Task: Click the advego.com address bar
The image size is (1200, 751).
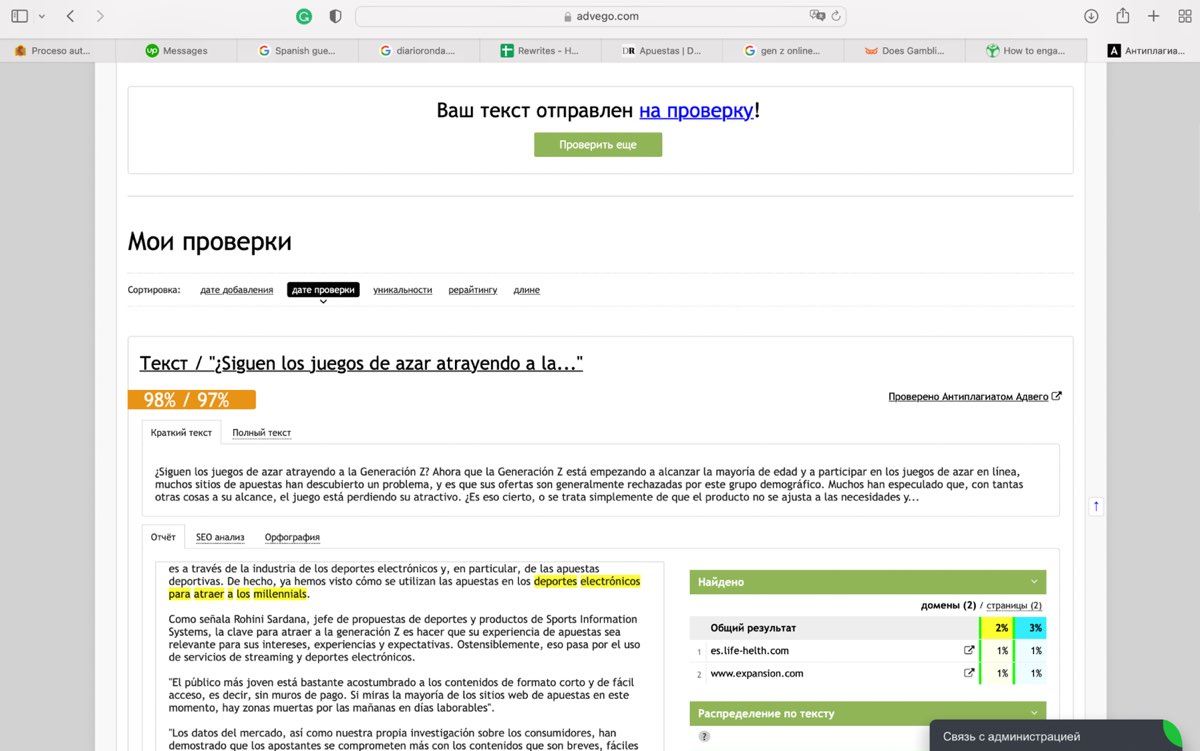Action: coord(601,16)
